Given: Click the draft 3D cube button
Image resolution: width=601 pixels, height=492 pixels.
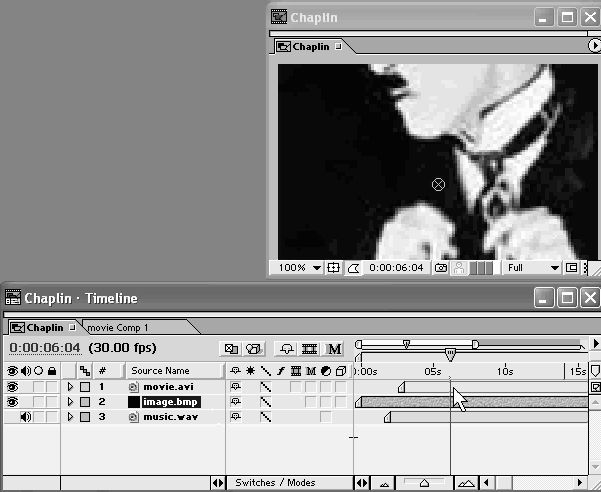Looking at the screenshot, I should (254, 349).
